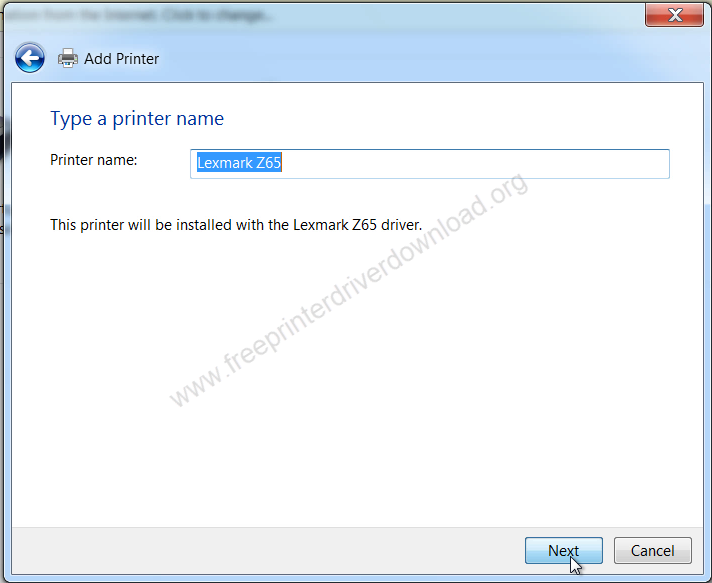The height and width of the screenshot is (583, 712).
Task: Click the 'Add Printer' title text
Action: (121, 59)
